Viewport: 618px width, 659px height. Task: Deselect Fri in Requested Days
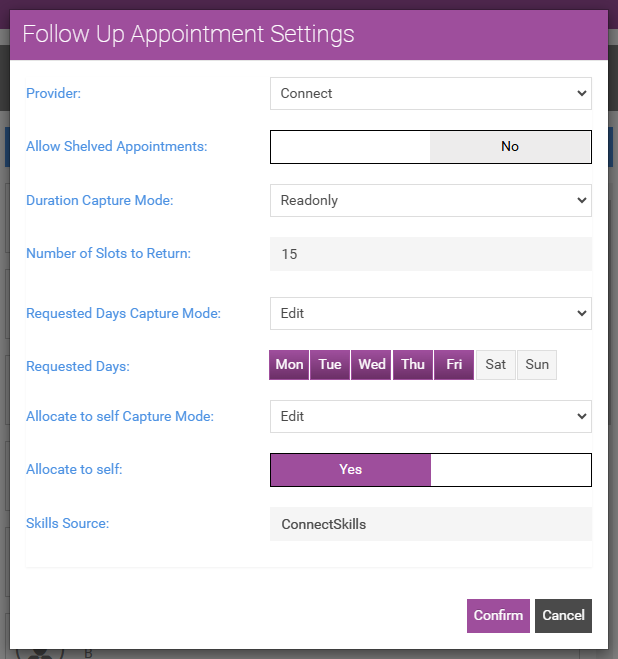tap(454, 364)
